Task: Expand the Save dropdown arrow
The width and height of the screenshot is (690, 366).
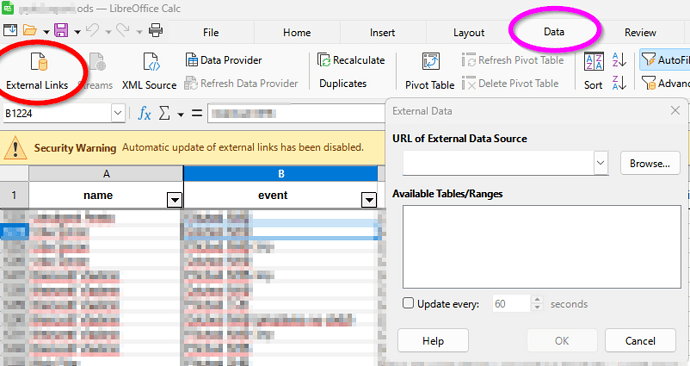Action: click(x=77, y=32)
